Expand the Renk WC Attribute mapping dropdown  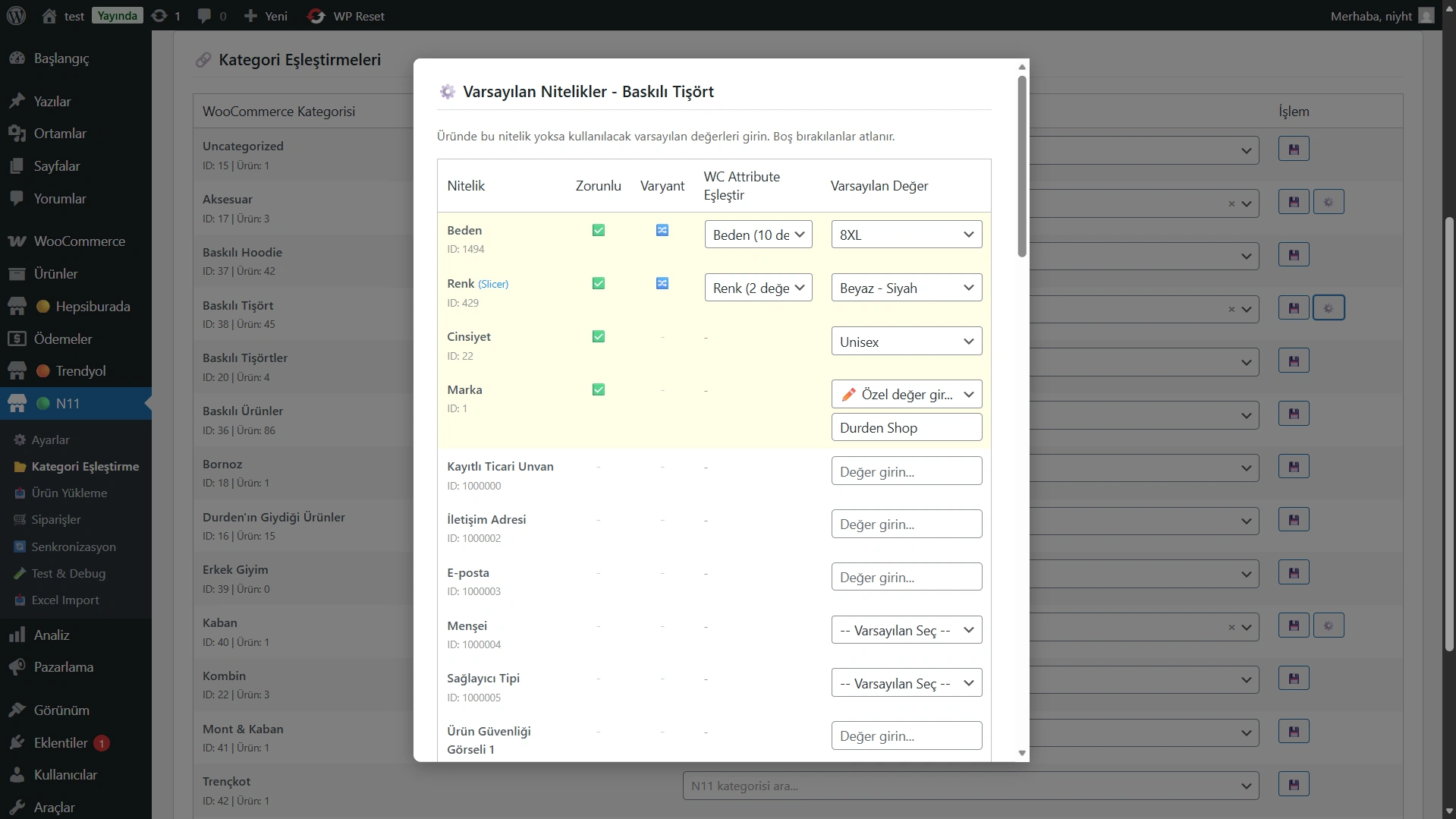click(758, 288)
